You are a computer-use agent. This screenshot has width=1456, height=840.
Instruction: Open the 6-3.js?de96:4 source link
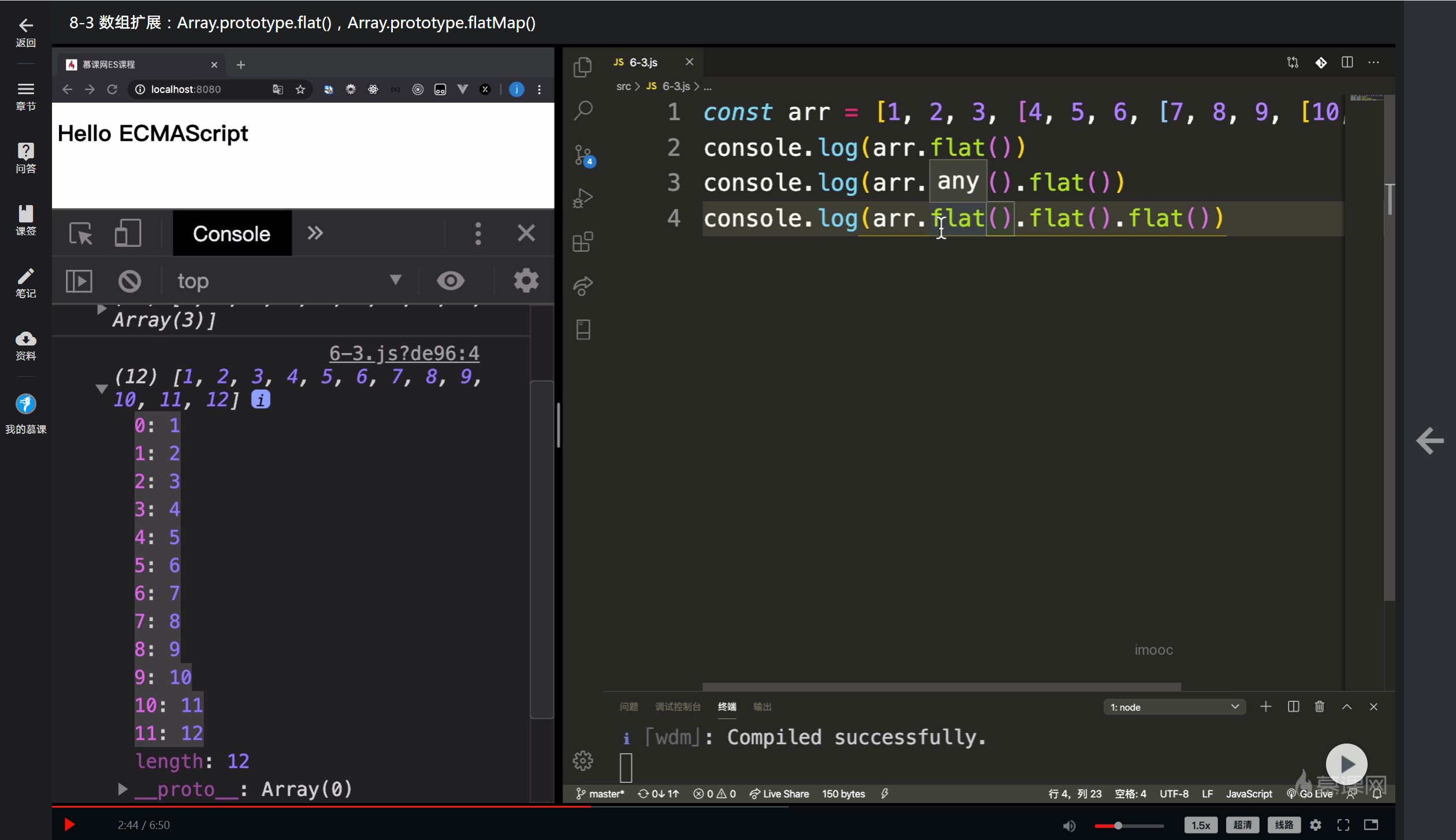point(404,353)
